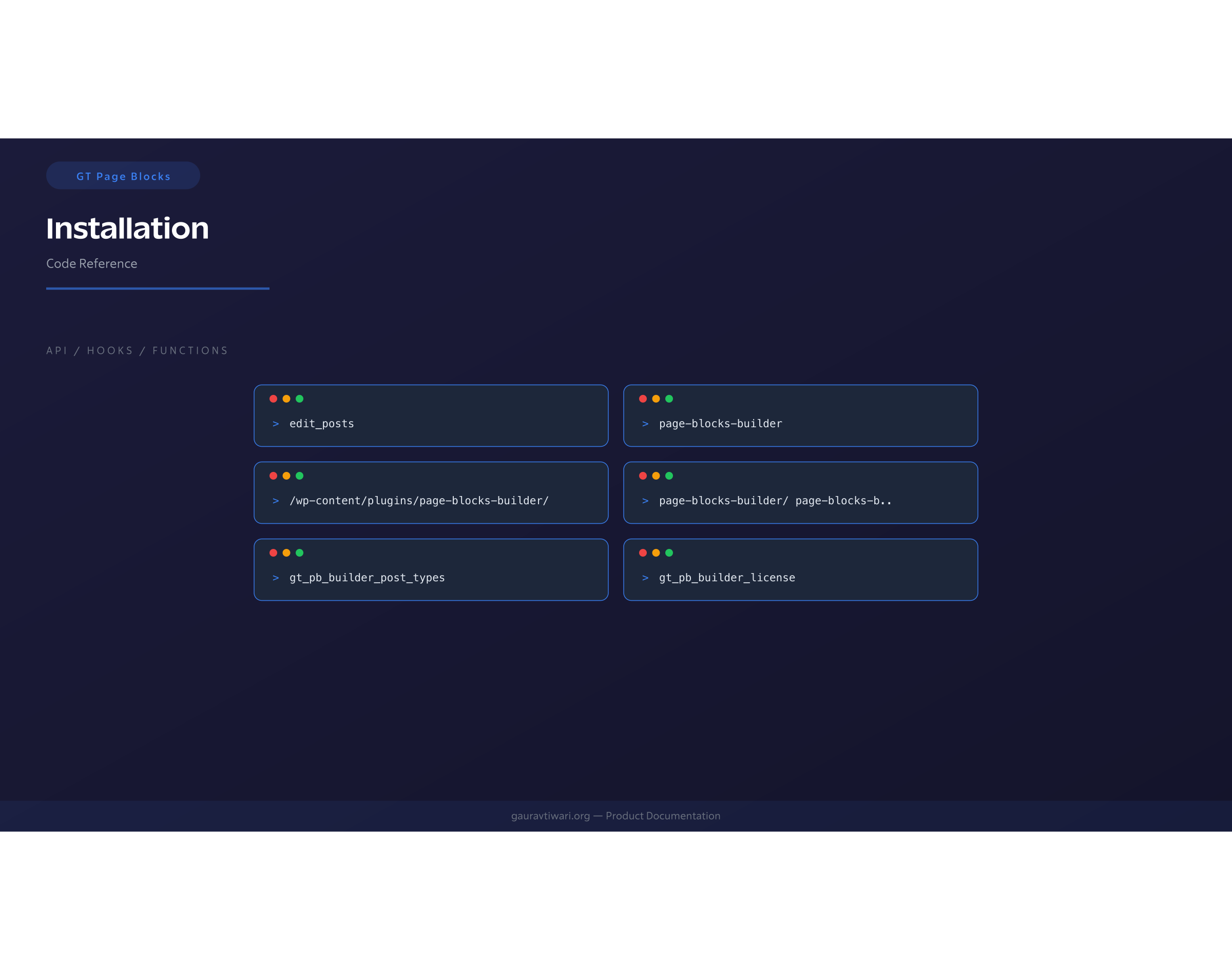Click green dot on page-blocks-builder card
Screen dimensions: 1232x970
669,398
